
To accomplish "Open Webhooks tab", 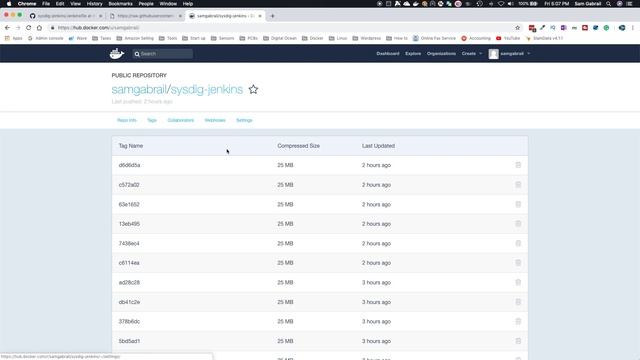I will 215,120.
